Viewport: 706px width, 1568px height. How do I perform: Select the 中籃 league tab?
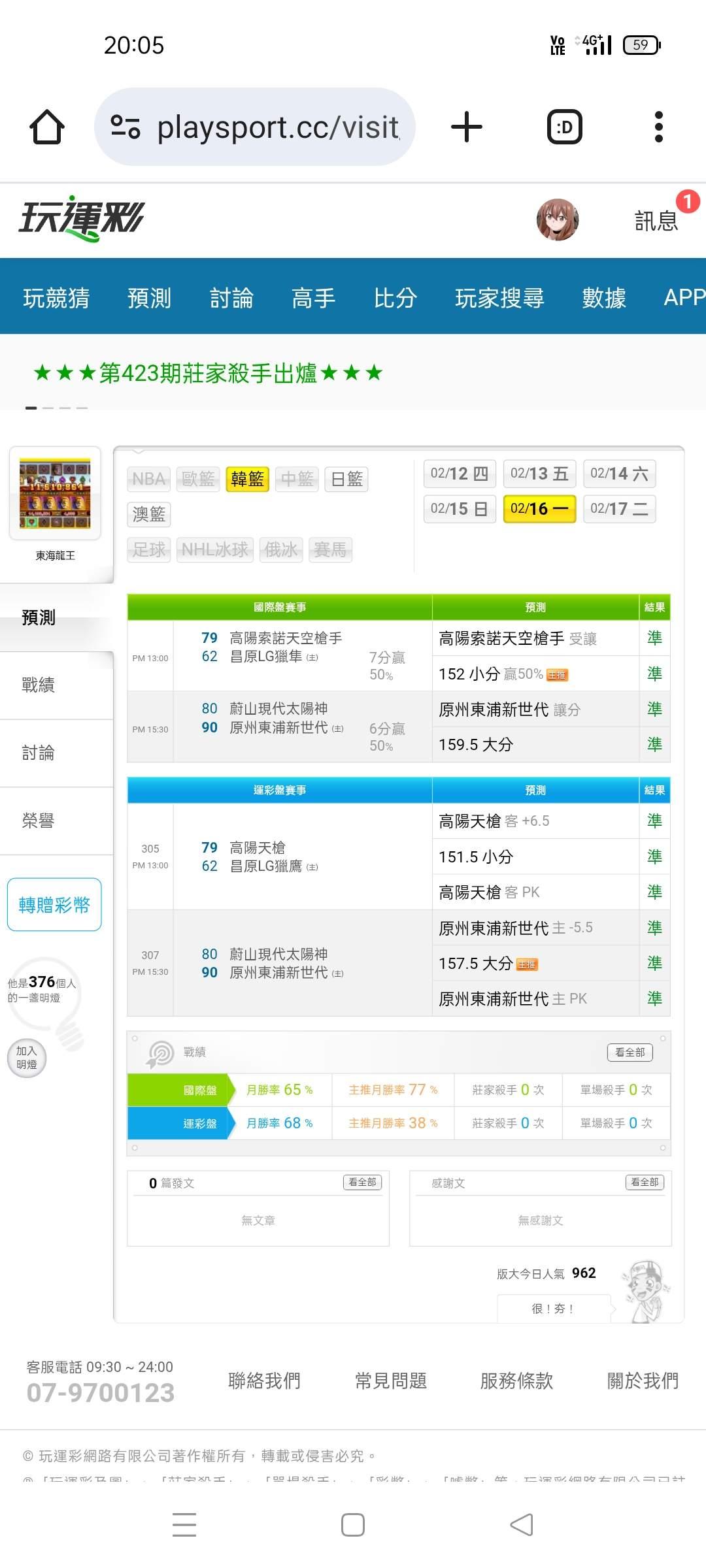297,479
